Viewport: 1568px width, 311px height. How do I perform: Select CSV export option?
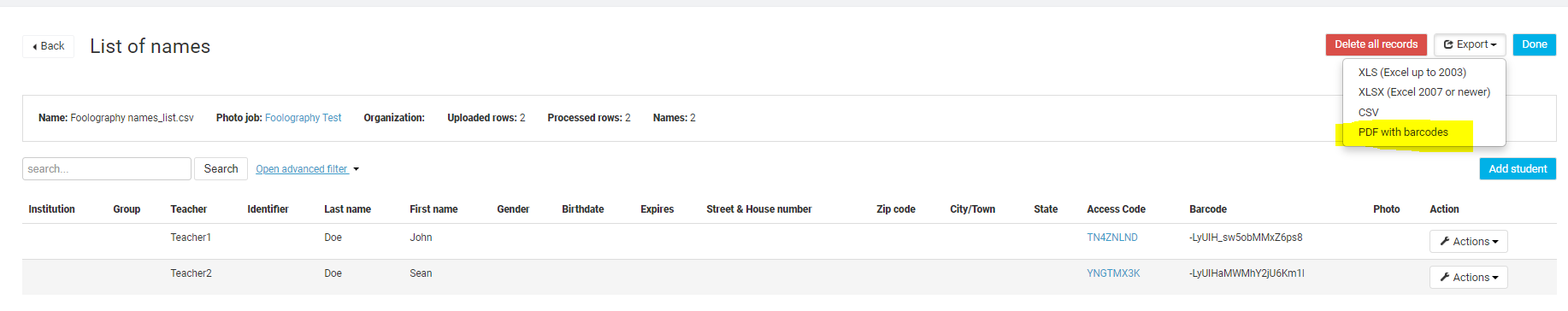[1368, 113]
